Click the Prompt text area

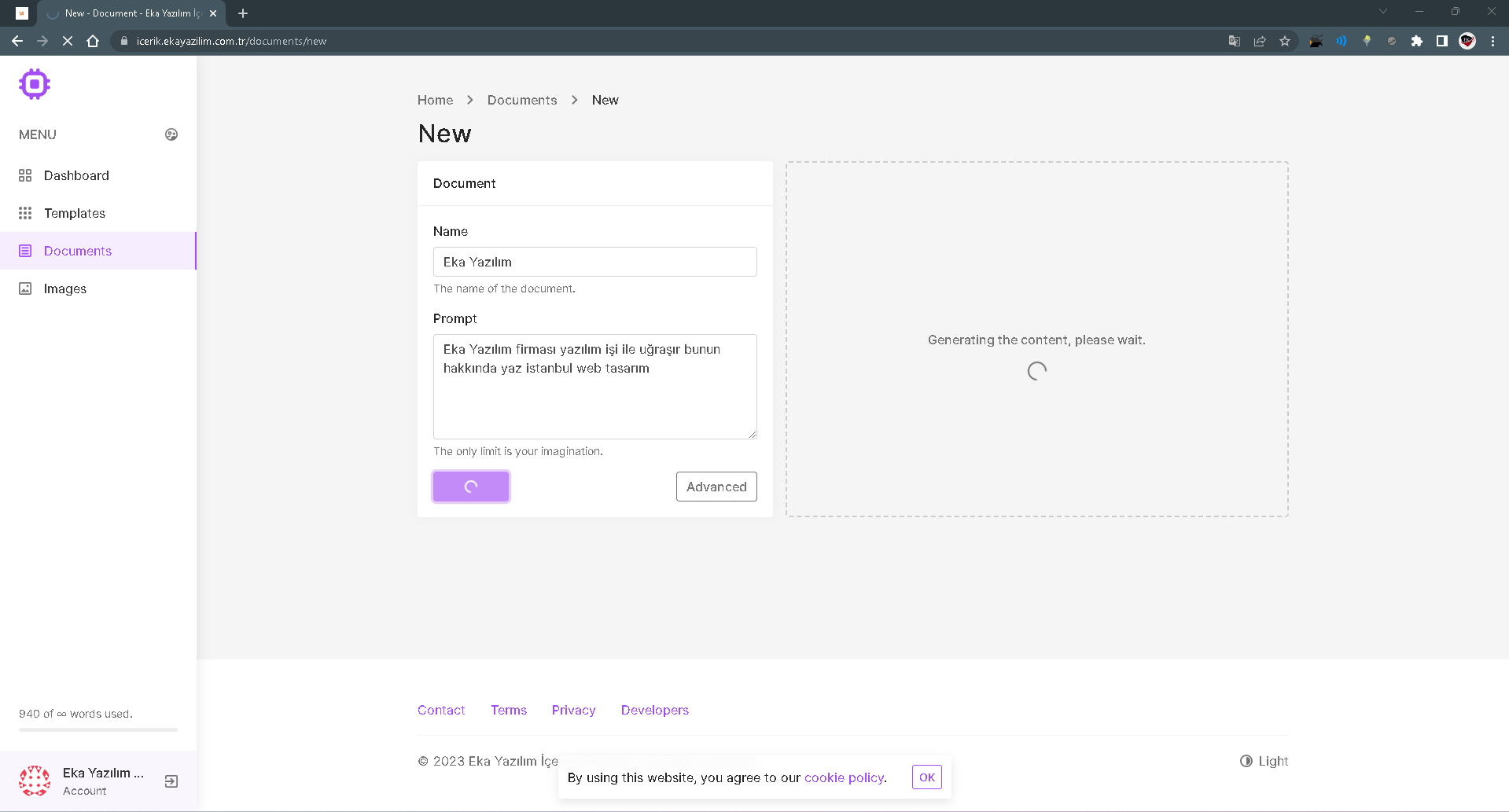click(595, 387)
